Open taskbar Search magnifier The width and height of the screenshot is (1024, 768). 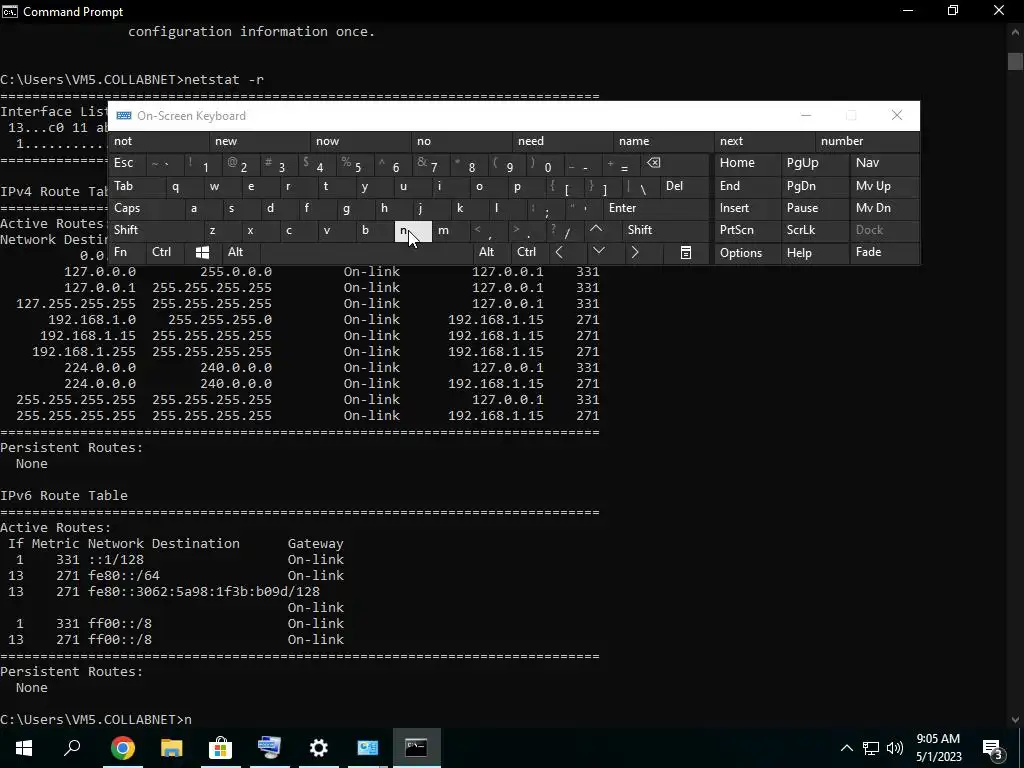coord(72,747)
